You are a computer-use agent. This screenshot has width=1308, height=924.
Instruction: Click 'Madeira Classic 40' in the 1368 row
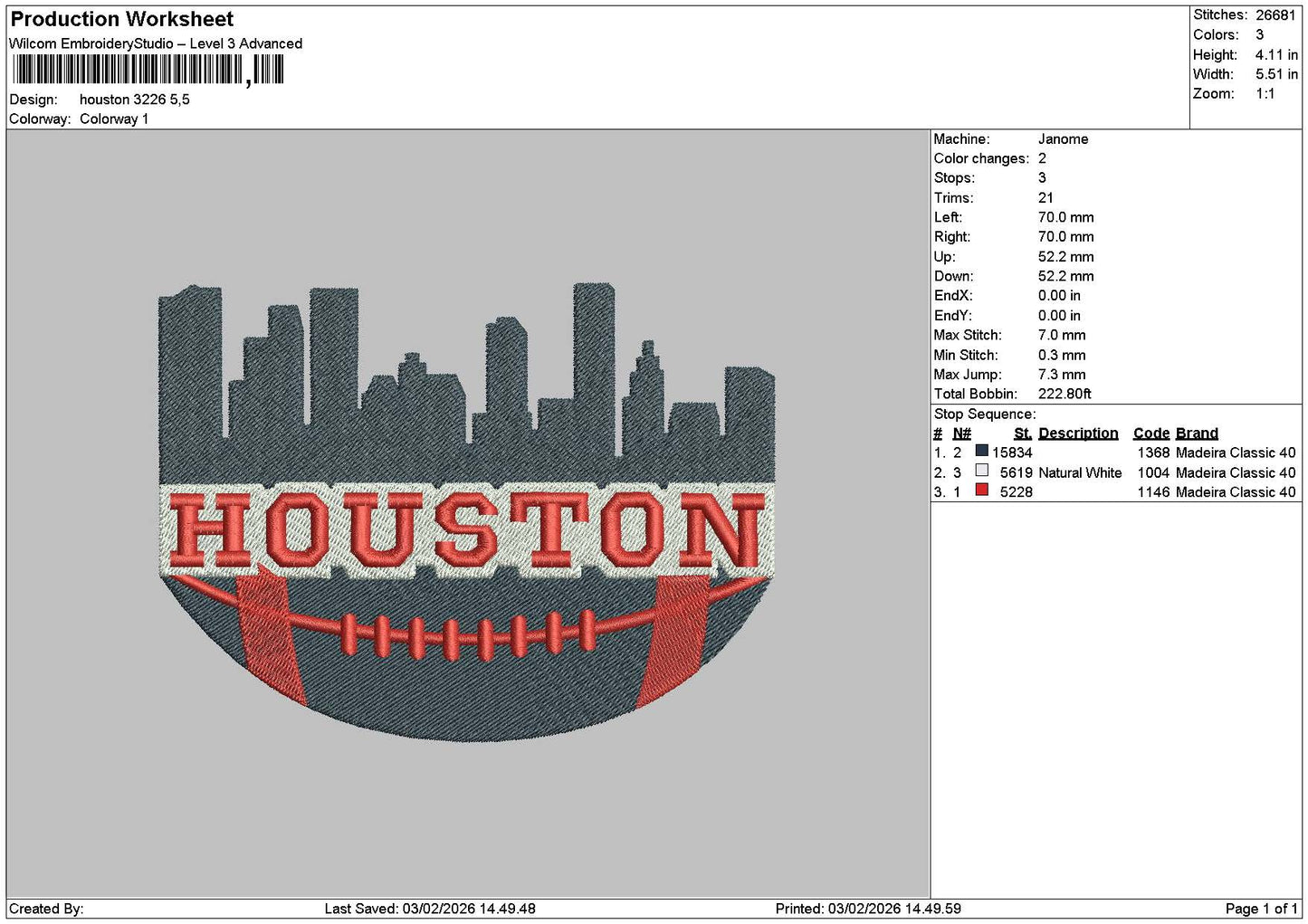(1236, 452)
